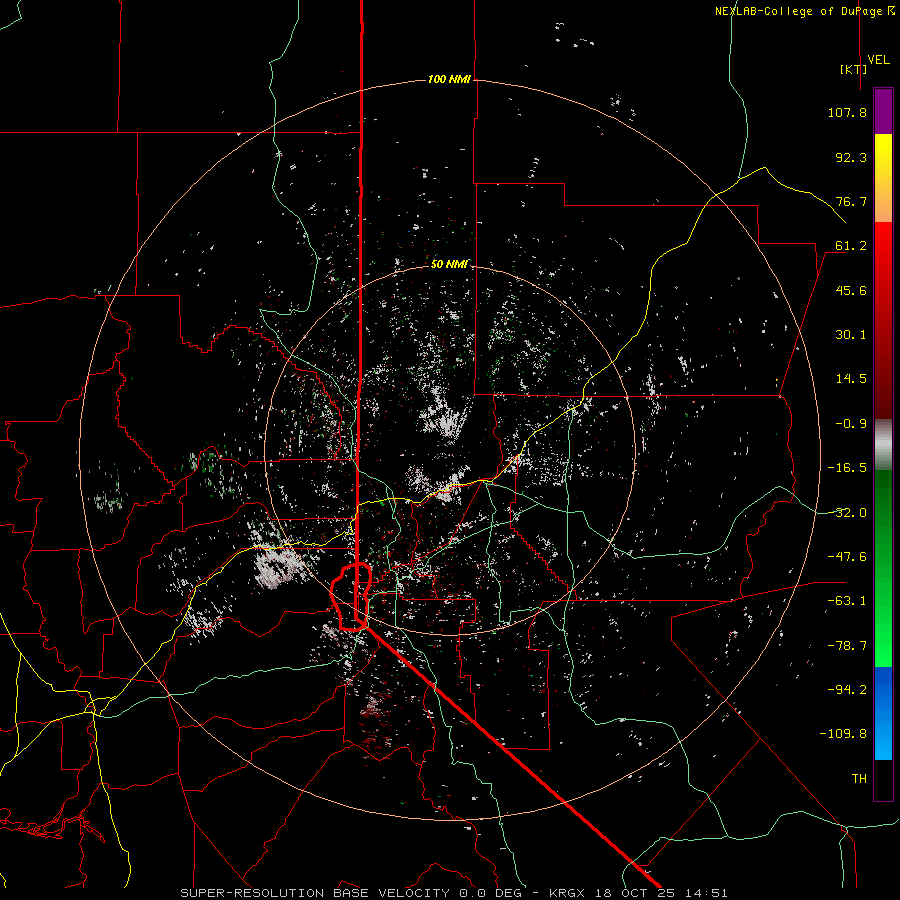Click the 45.6 legend value
Viewport: 900px width, 900px height.
[x=851, y=290]
